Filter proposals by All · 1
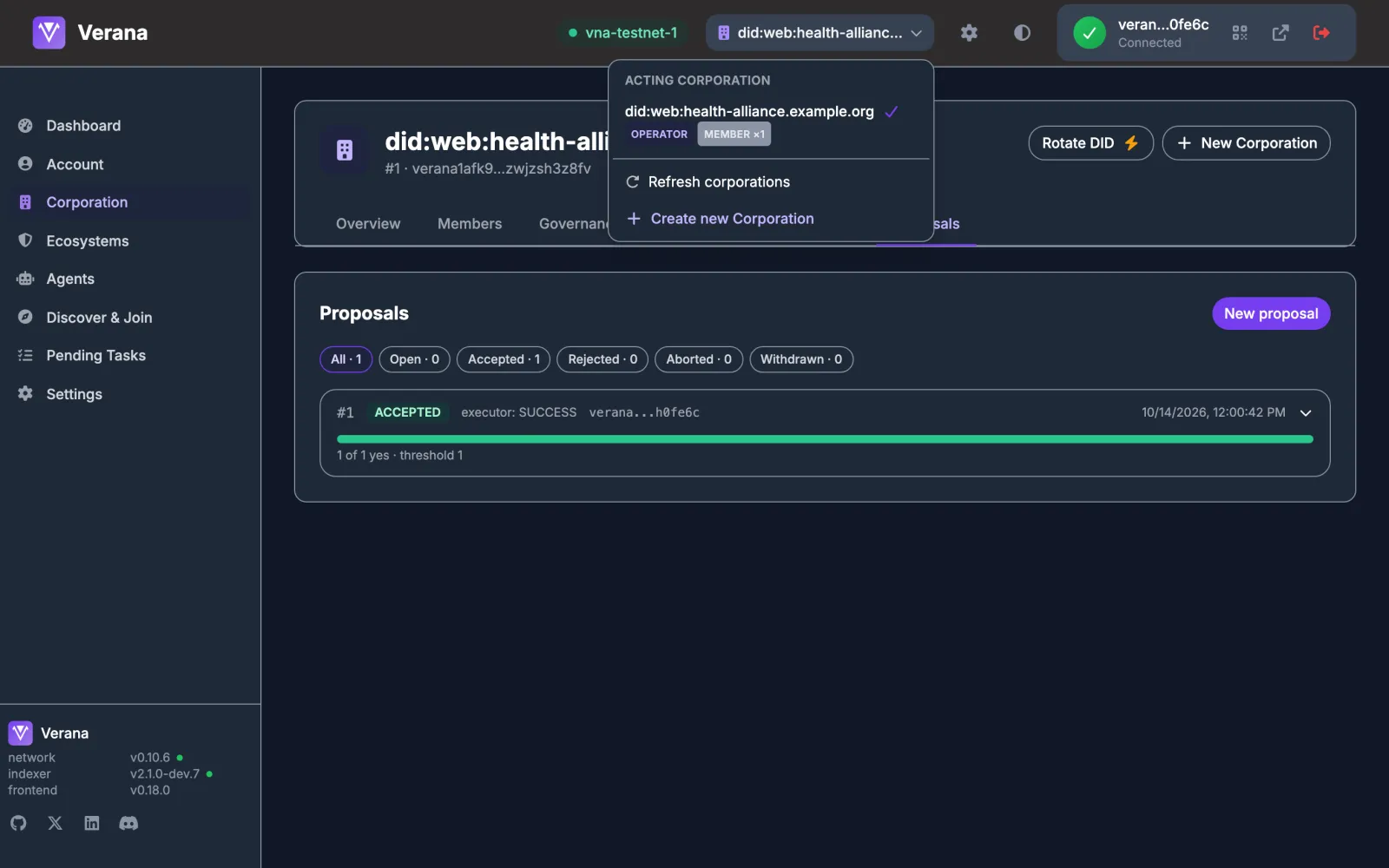Screen dimensions: 1389x868 click(346, 359)
